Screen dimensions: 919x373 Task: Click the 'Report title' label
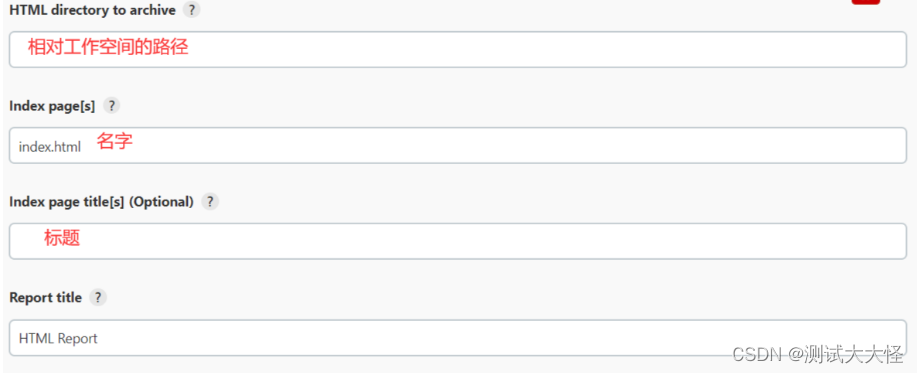pyautogui.click(x=46, y=297)
